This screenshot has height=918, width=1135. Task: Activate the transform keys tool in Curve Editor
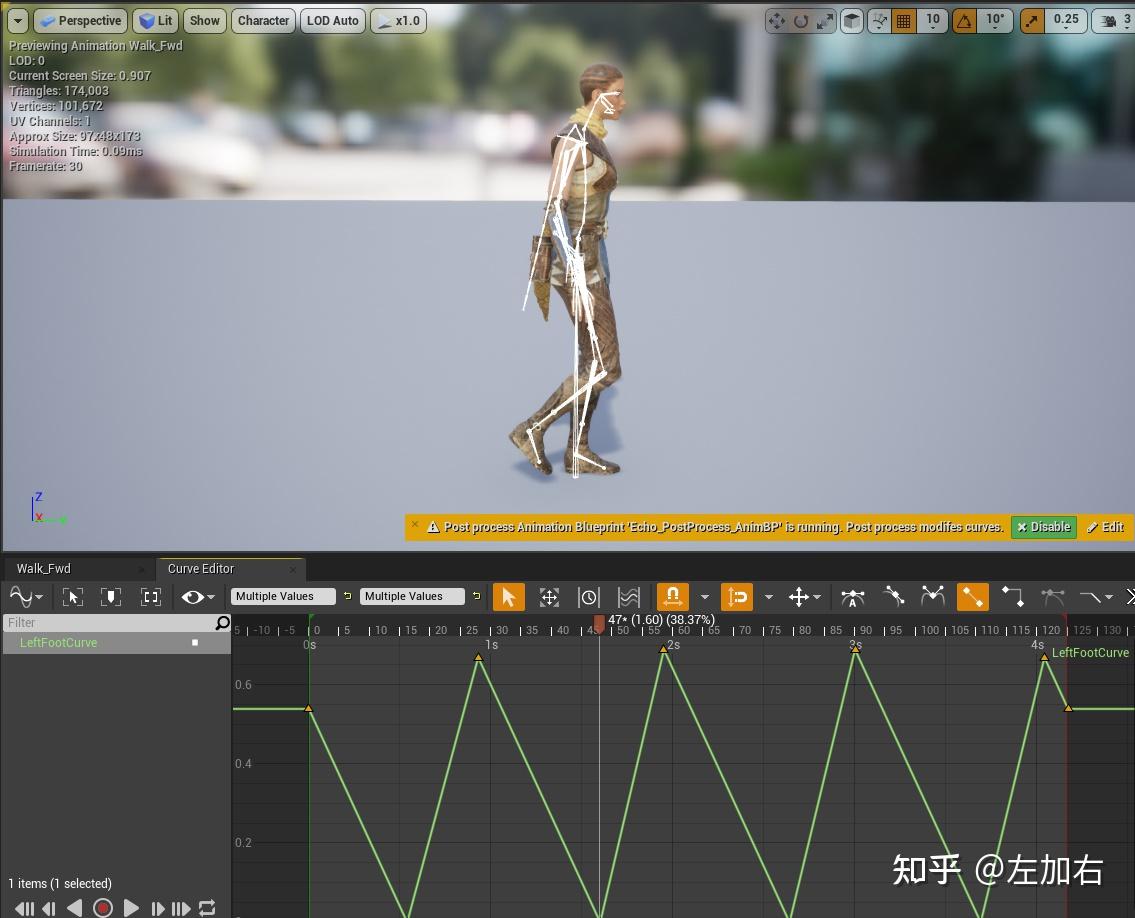click(548, 597)
